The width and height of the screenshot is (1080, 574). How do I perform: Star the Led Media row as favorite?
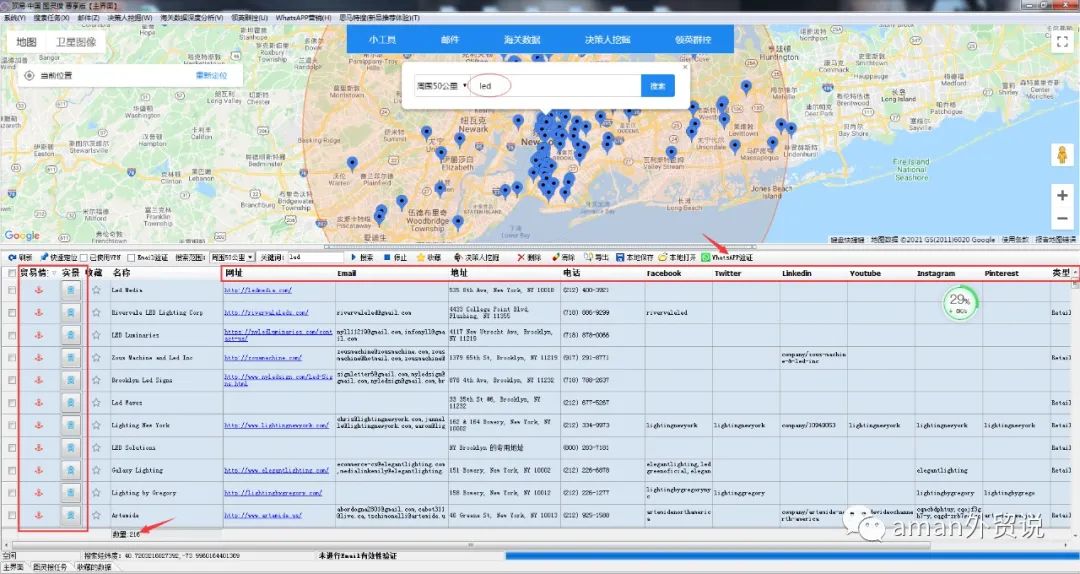pyautogui.click(x=96, y=290)
